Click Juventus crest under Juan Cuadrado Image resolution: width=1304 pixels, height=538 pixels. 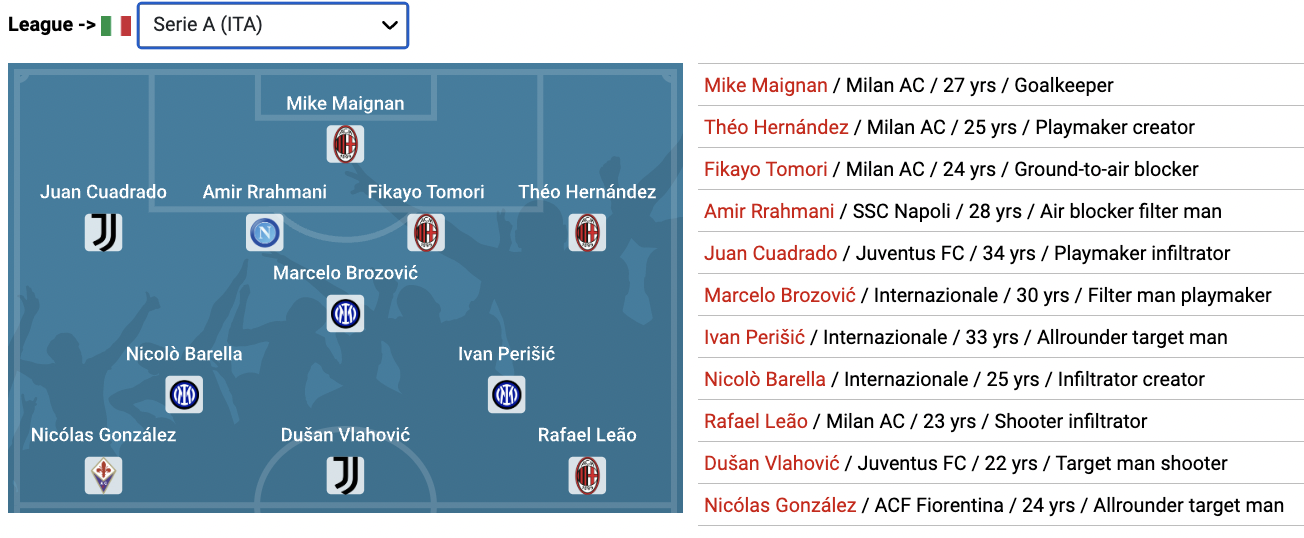point(104,233)
